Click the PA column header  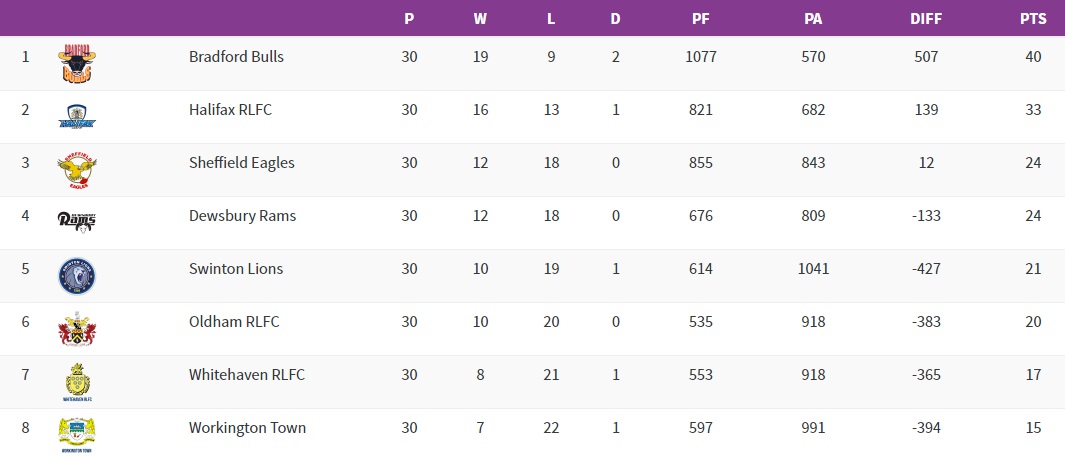pyautogui.click(x=813, y=18)
